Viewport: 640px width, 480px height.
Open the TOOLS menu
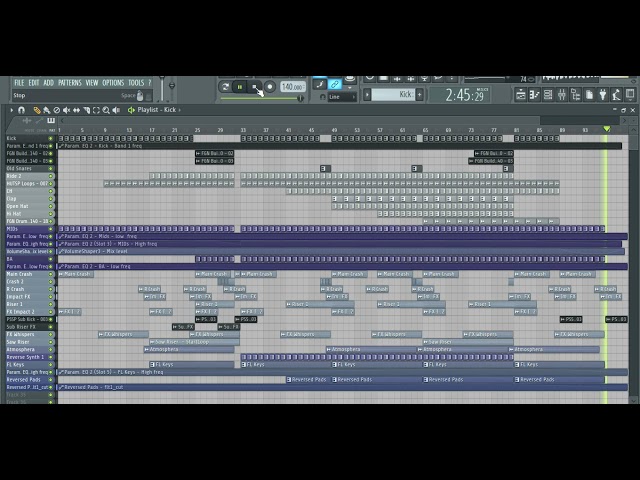[x=136, y=82]
